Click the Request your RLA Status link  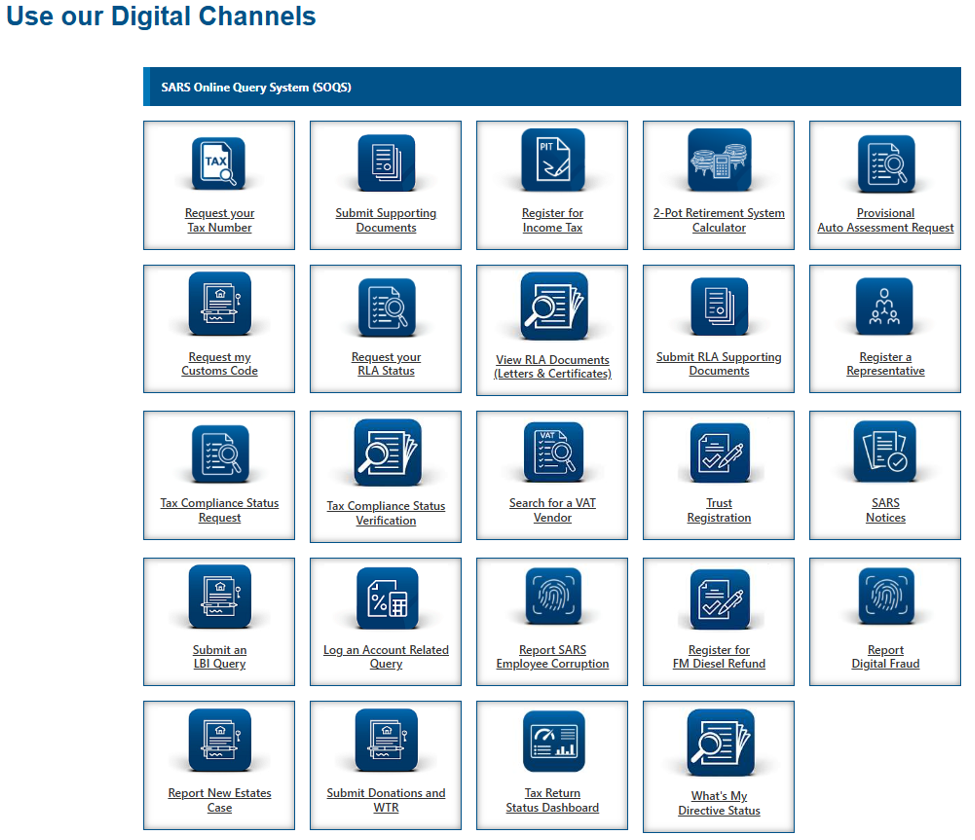click(x=386, y=364)
